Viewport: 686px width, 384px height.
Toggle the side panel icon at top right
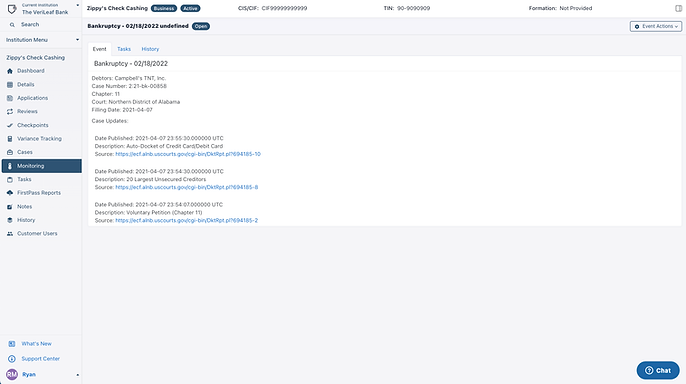678,8
